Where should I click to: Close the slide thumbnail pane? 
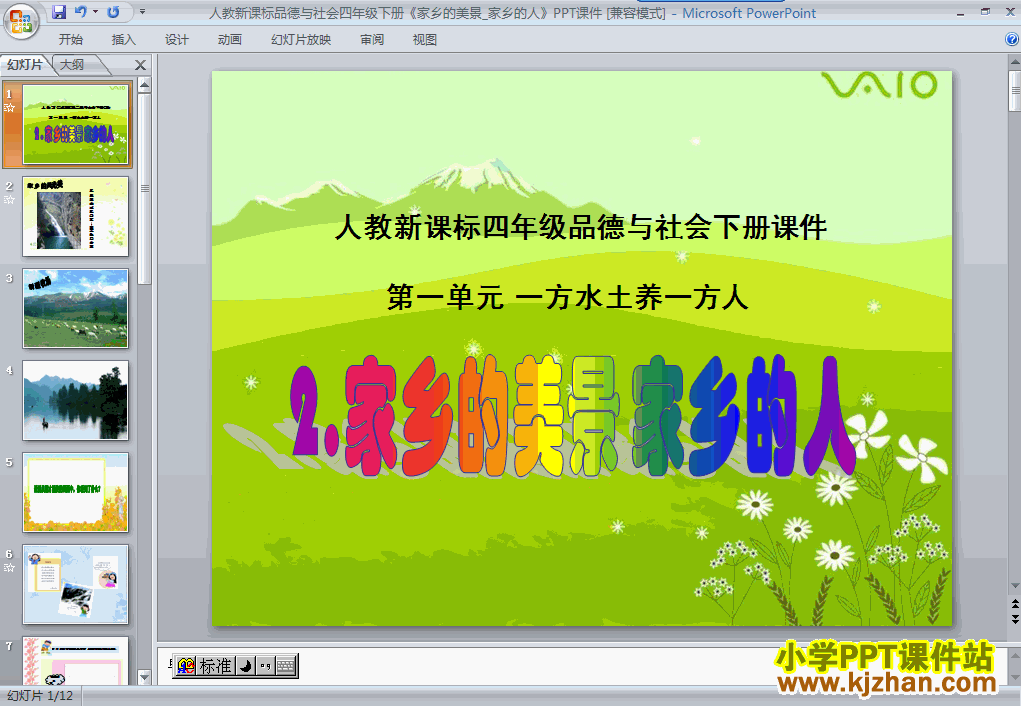(140, 65)
